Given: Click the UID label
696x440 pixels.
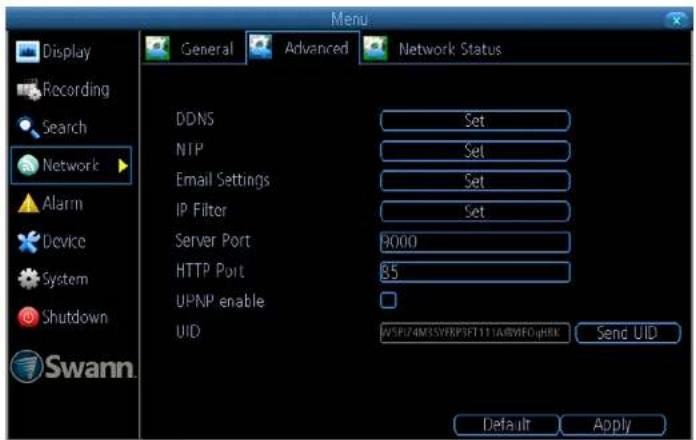Looking at the screenshot, I should coord(188,332).
